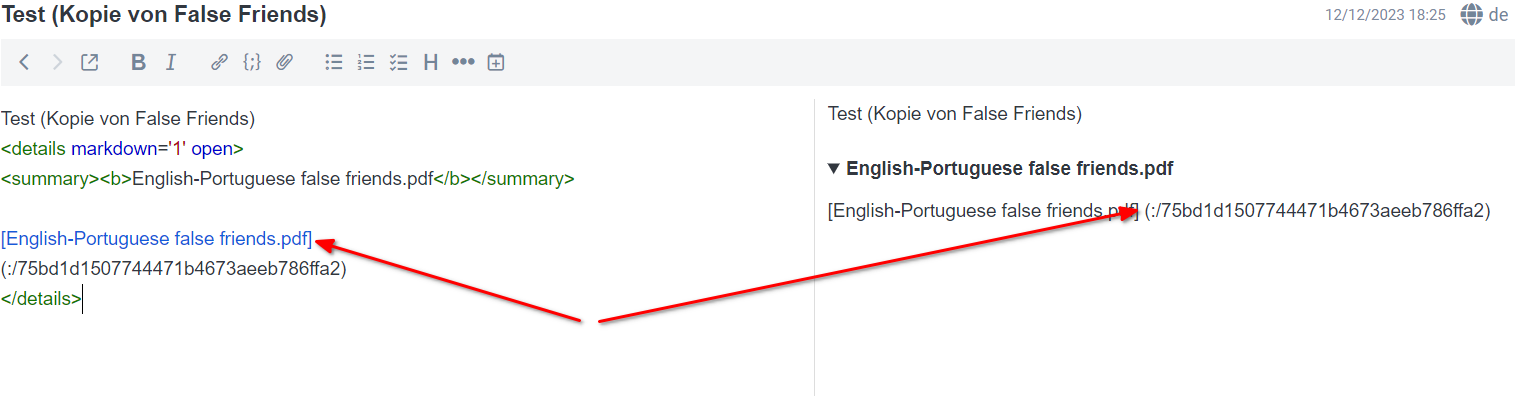Image resolution: width=1515 pixels, height=396 pixels.
Task: Attach a file with paperclip icon
Action: pyautogui.click(x=284, y=62)
